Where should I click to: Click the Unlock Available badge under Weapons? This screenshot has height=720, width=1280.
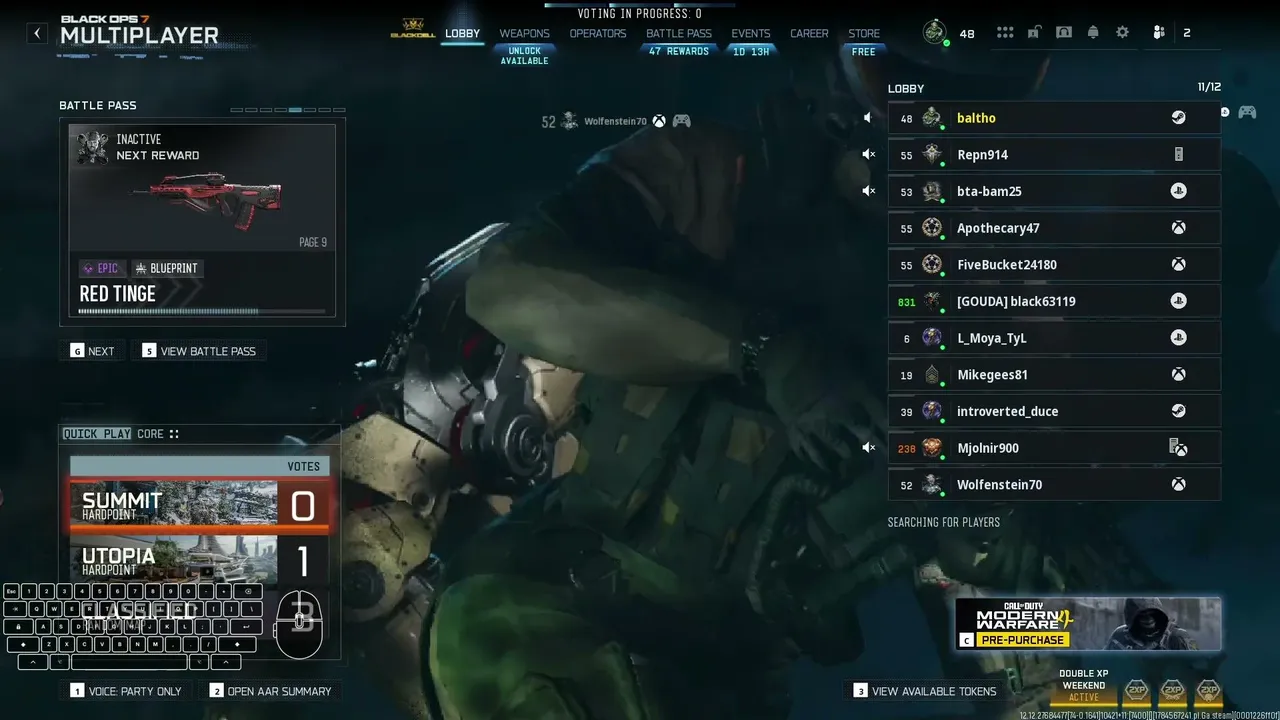[525, 56]
